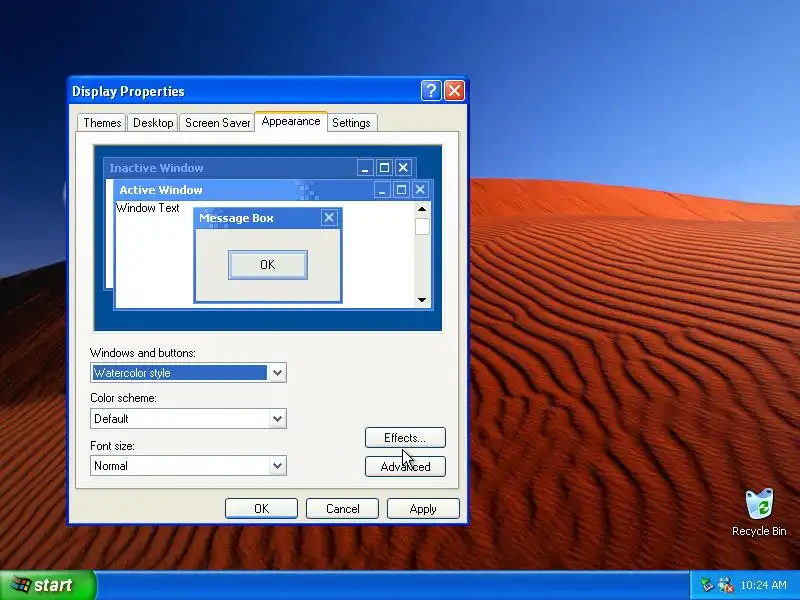
Task: Click the Inactive Window preview title bar
Action: [x=260, y=168]
